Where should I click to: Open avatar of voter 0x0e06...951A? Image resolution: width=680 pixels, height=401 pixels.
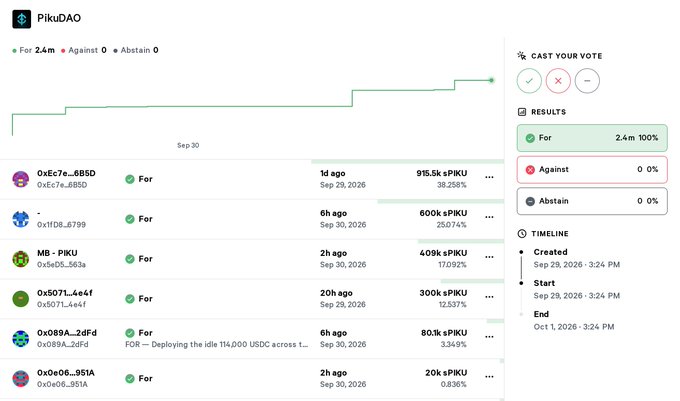[21, 378]
